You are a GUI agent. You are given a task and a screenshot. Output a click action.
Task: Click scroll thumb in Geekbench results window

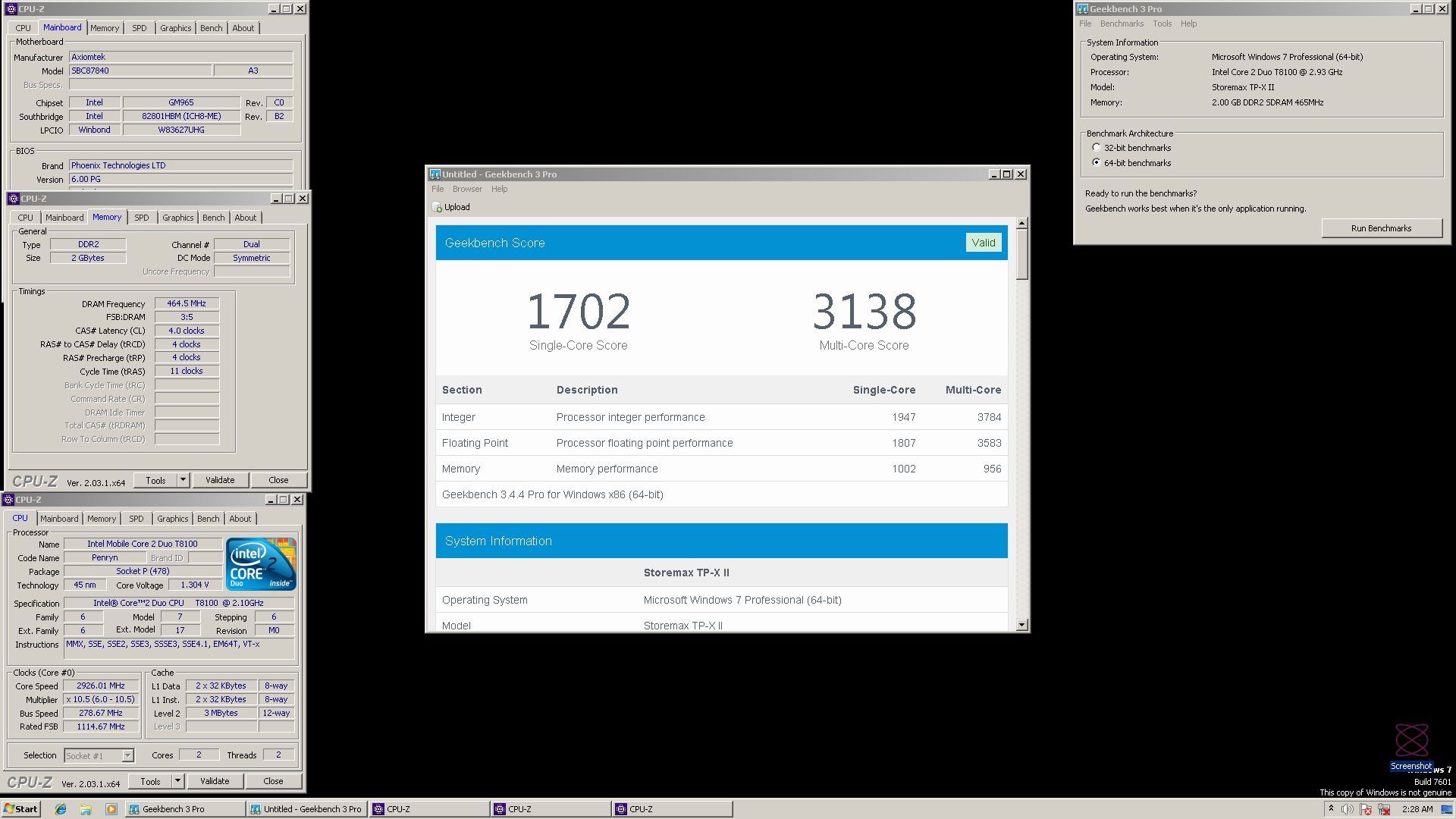(1021, 253)
